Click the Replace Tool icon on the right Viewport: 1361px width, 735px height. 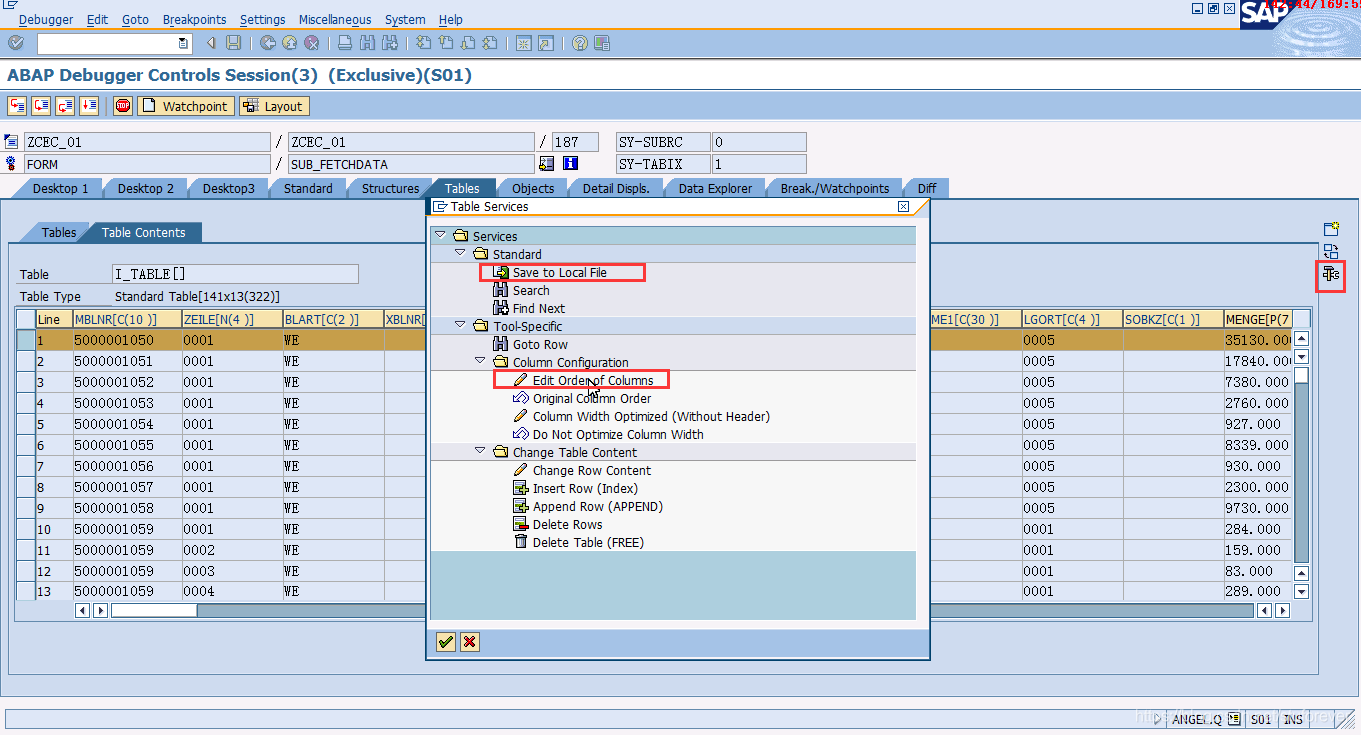1331,251
